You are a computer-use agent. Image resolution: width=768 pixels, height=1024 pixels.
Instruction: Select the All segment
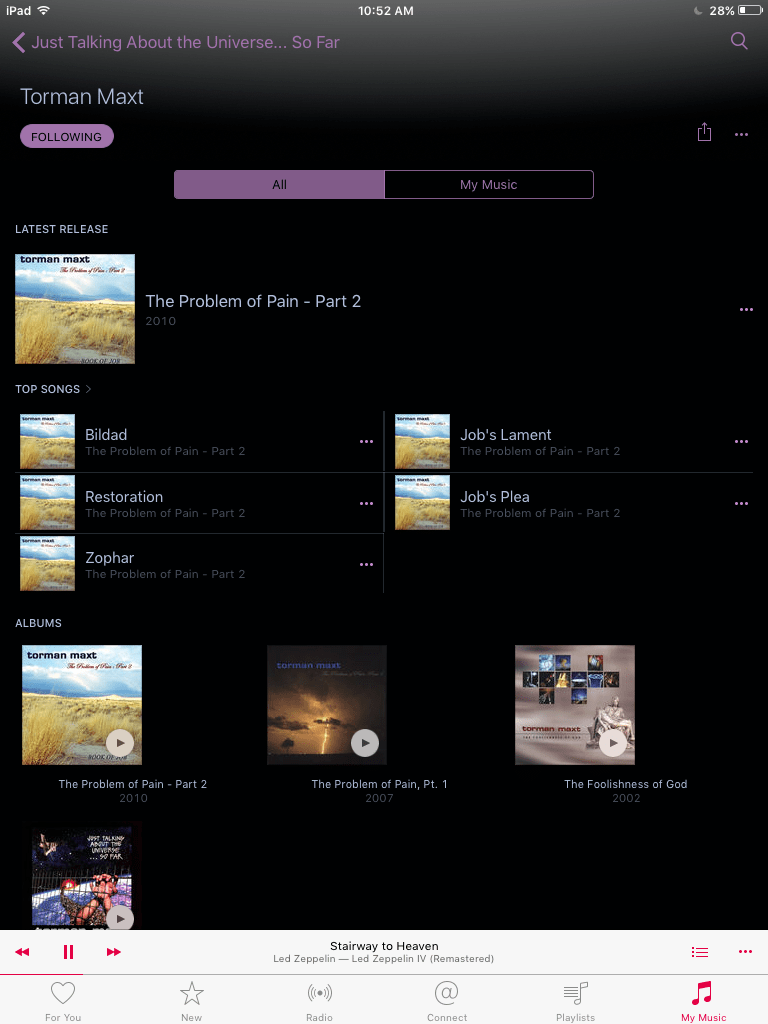click(280, 184)
